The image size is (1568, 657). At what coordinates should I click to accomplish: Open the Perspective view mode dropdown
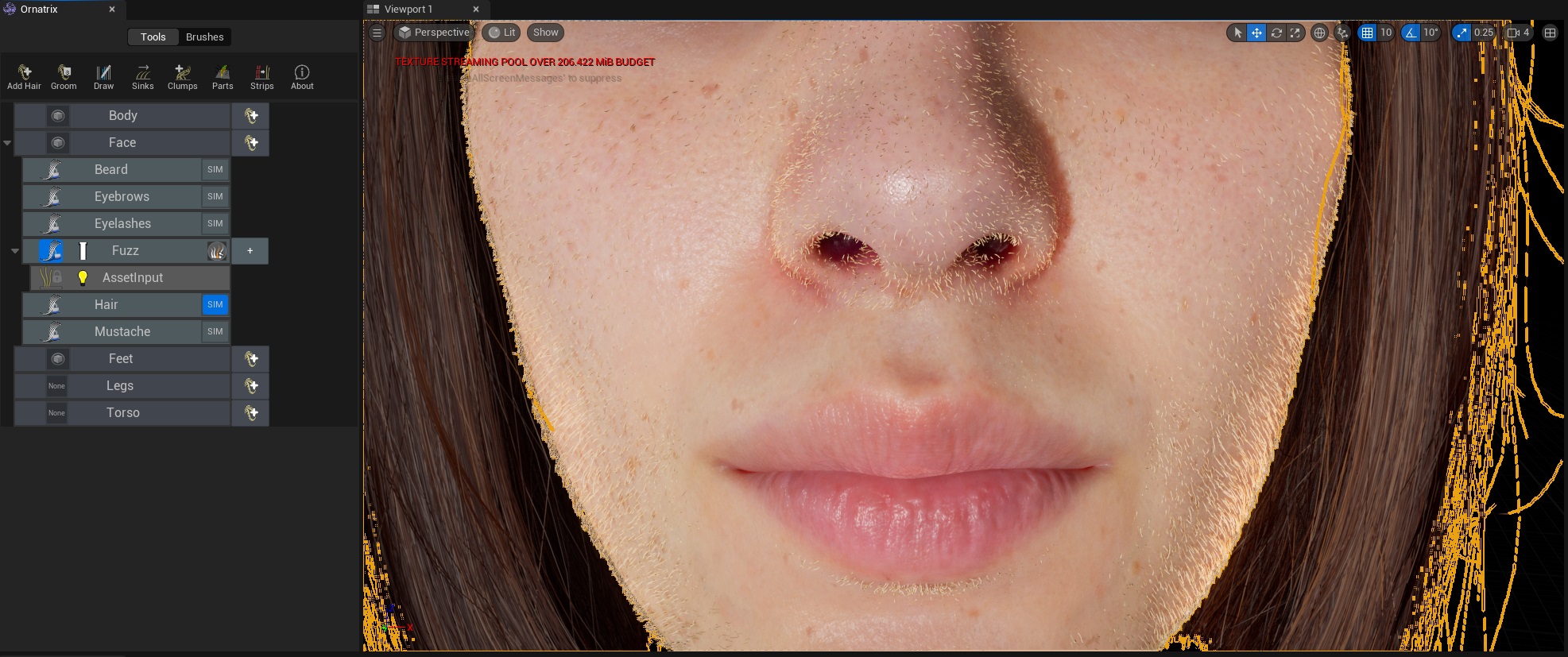[434, 33]
